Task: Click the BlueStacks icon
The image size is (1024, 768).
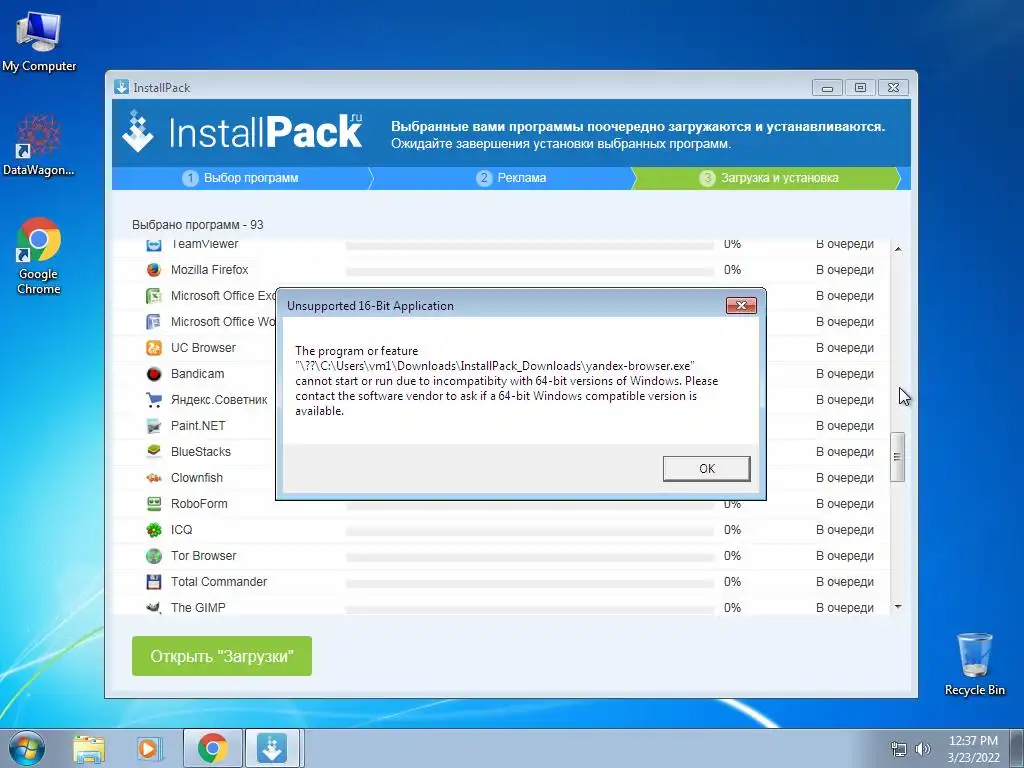Action: (x=153, y=452)
